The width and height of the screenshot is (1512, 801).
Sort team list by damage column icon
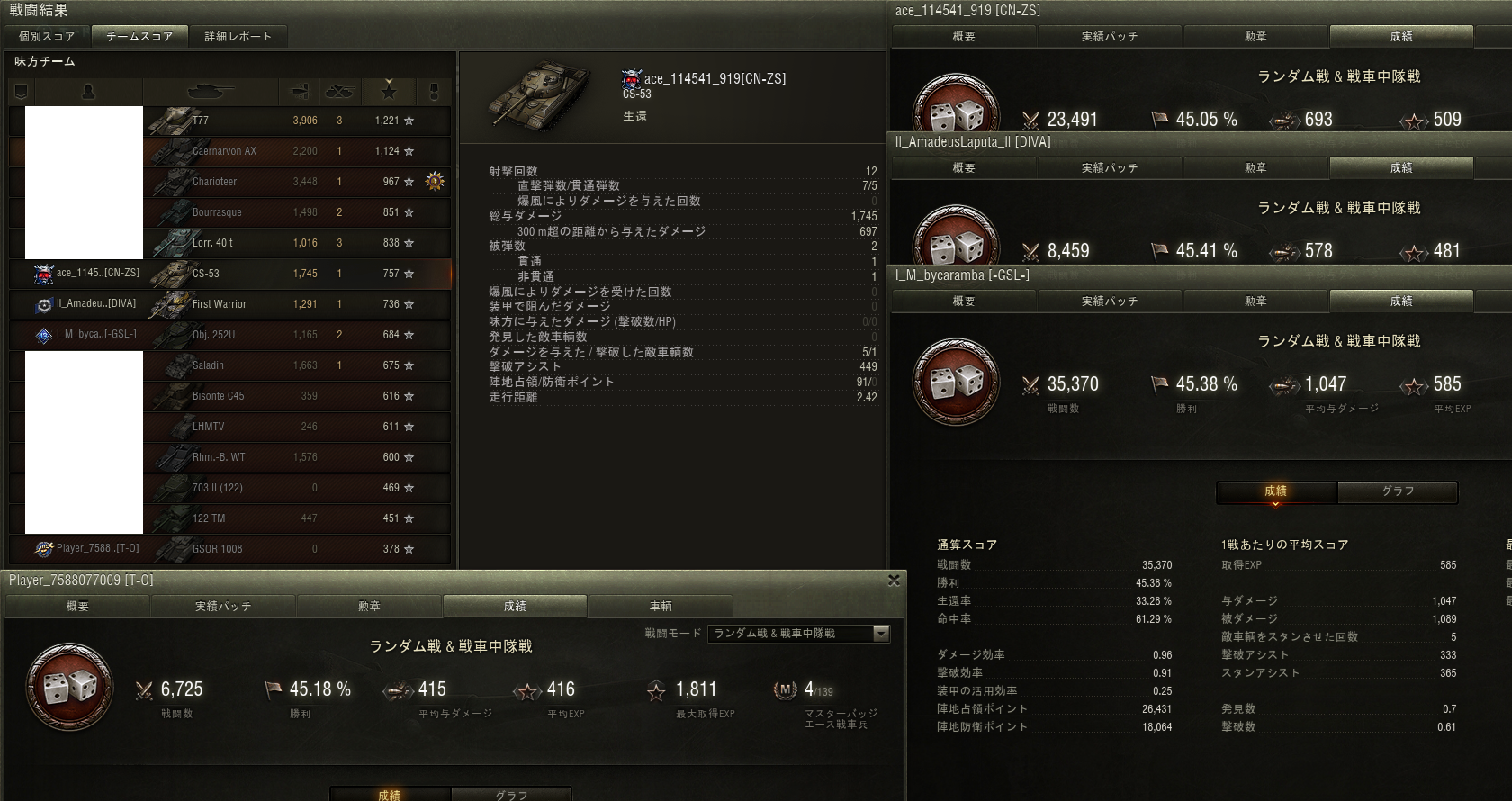[299, 91]
